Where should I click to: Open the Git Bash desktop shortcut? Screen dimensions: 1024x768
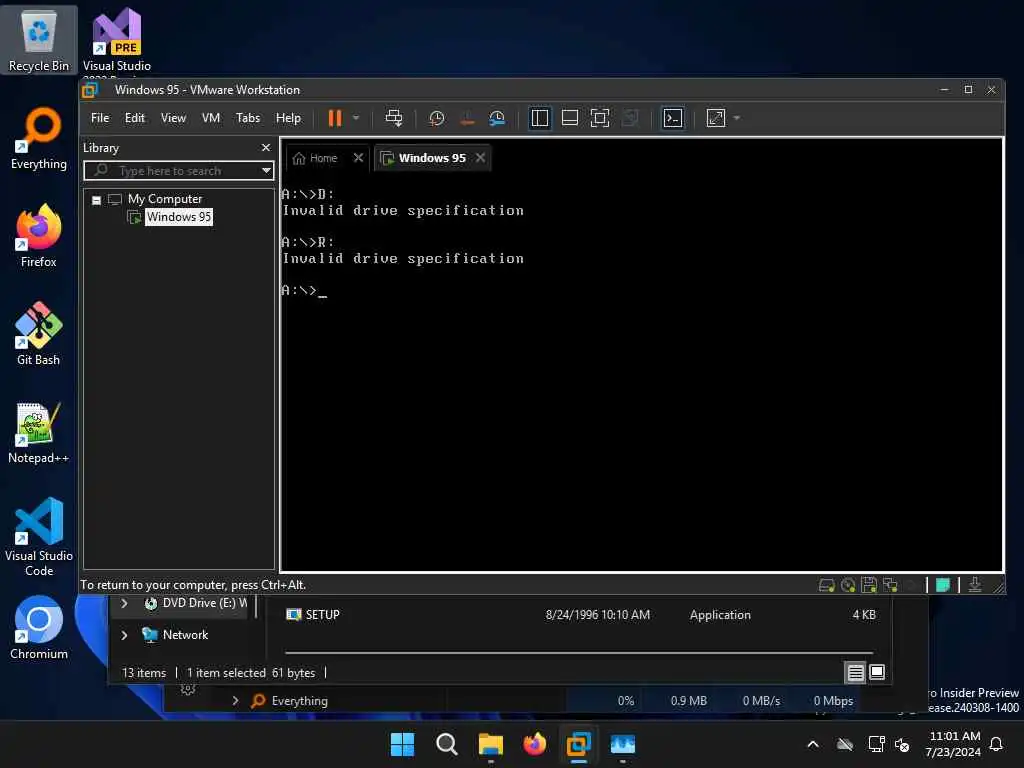[x=39, y=334]
